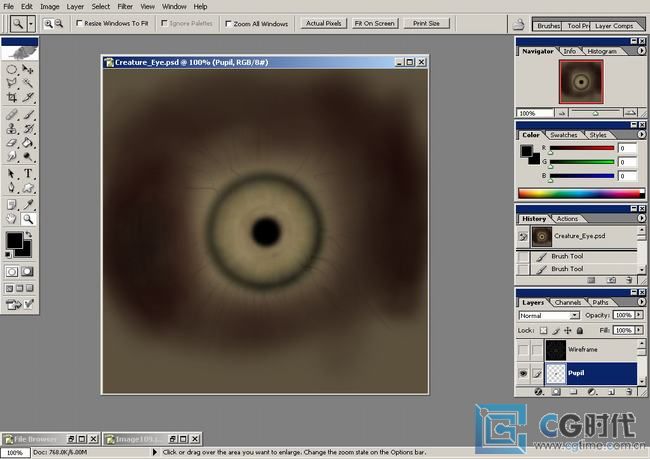
Task: Show the Wireframe layer visibility box
Action: [x=523, y=350]
